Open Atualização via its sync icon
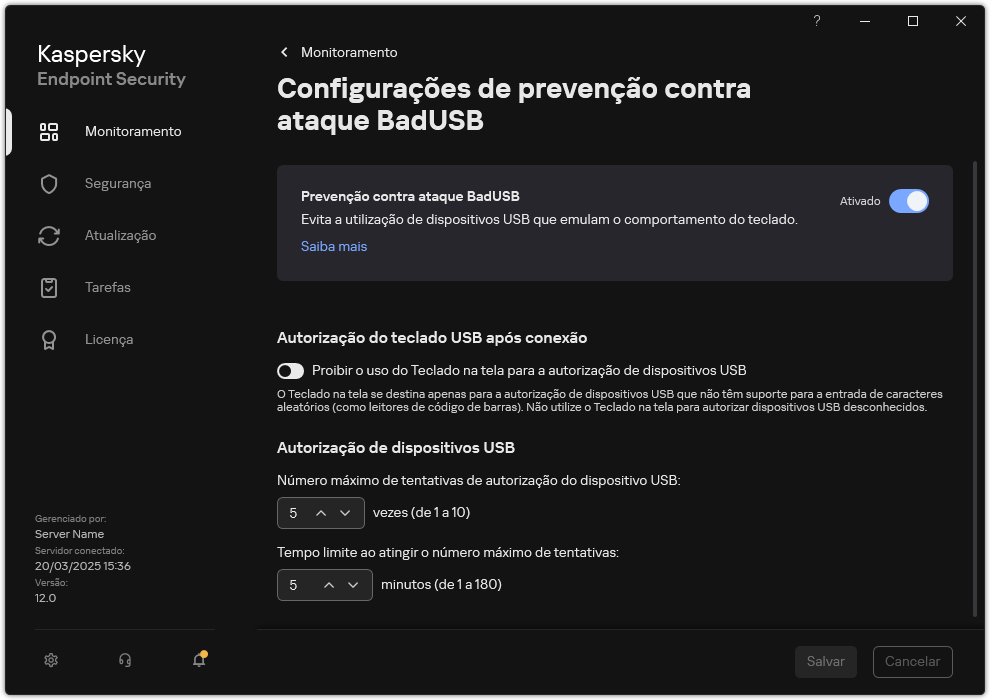 [x=49, y=235]
